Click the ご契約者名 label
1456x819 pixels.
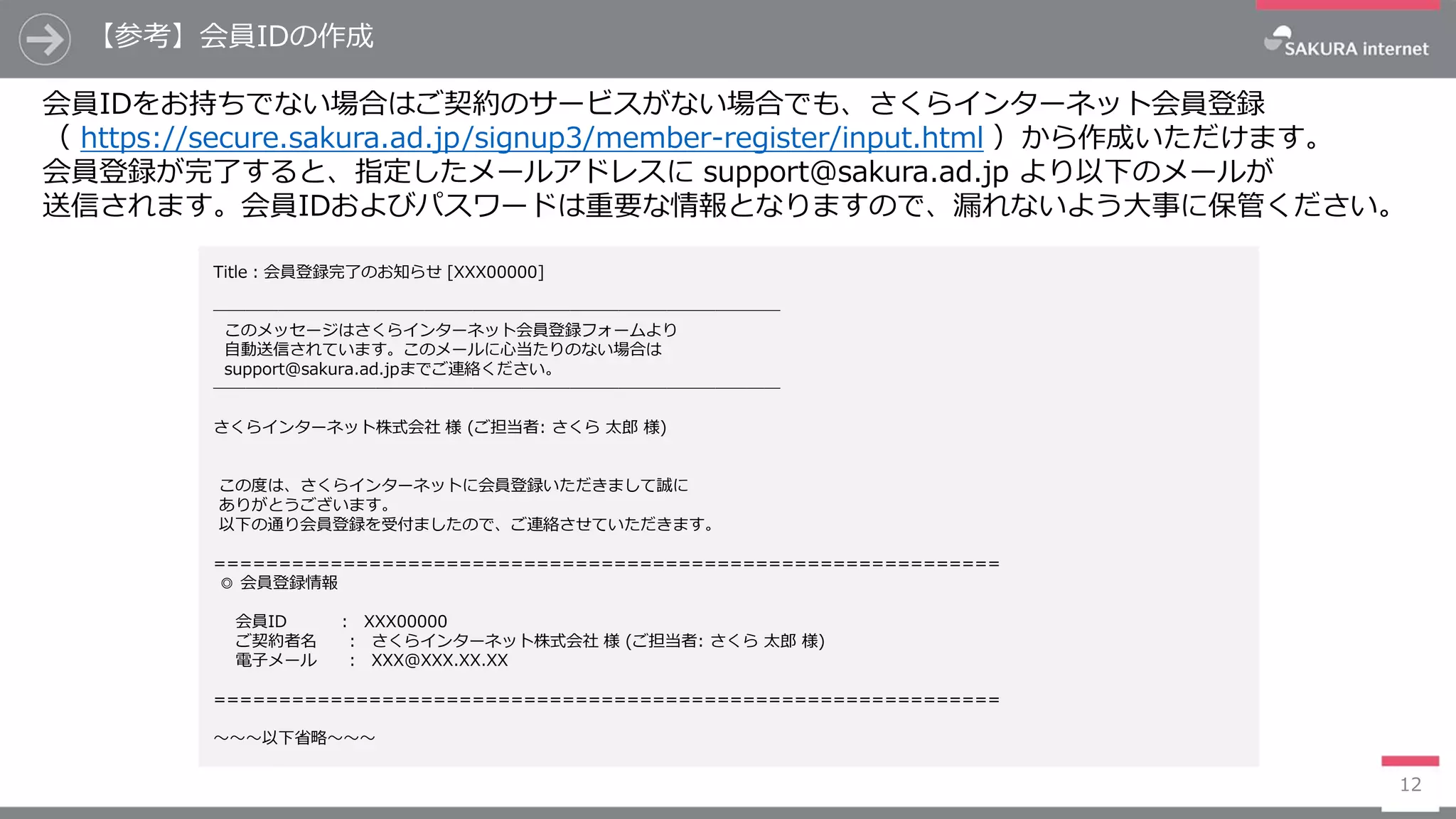coord(276,641)
